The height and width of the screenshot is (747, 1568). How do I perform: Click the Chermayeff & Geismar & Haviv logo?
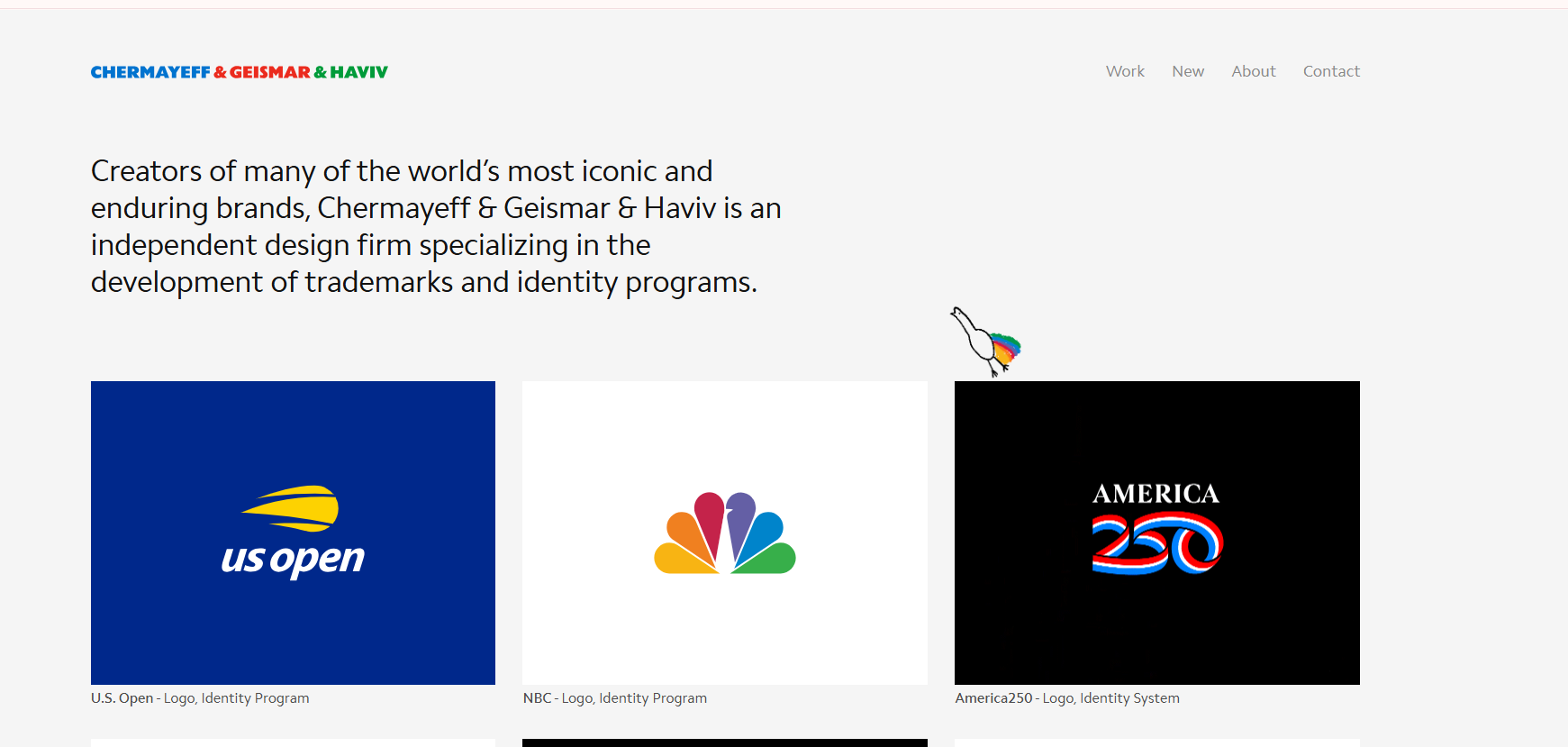coord(240,72)
